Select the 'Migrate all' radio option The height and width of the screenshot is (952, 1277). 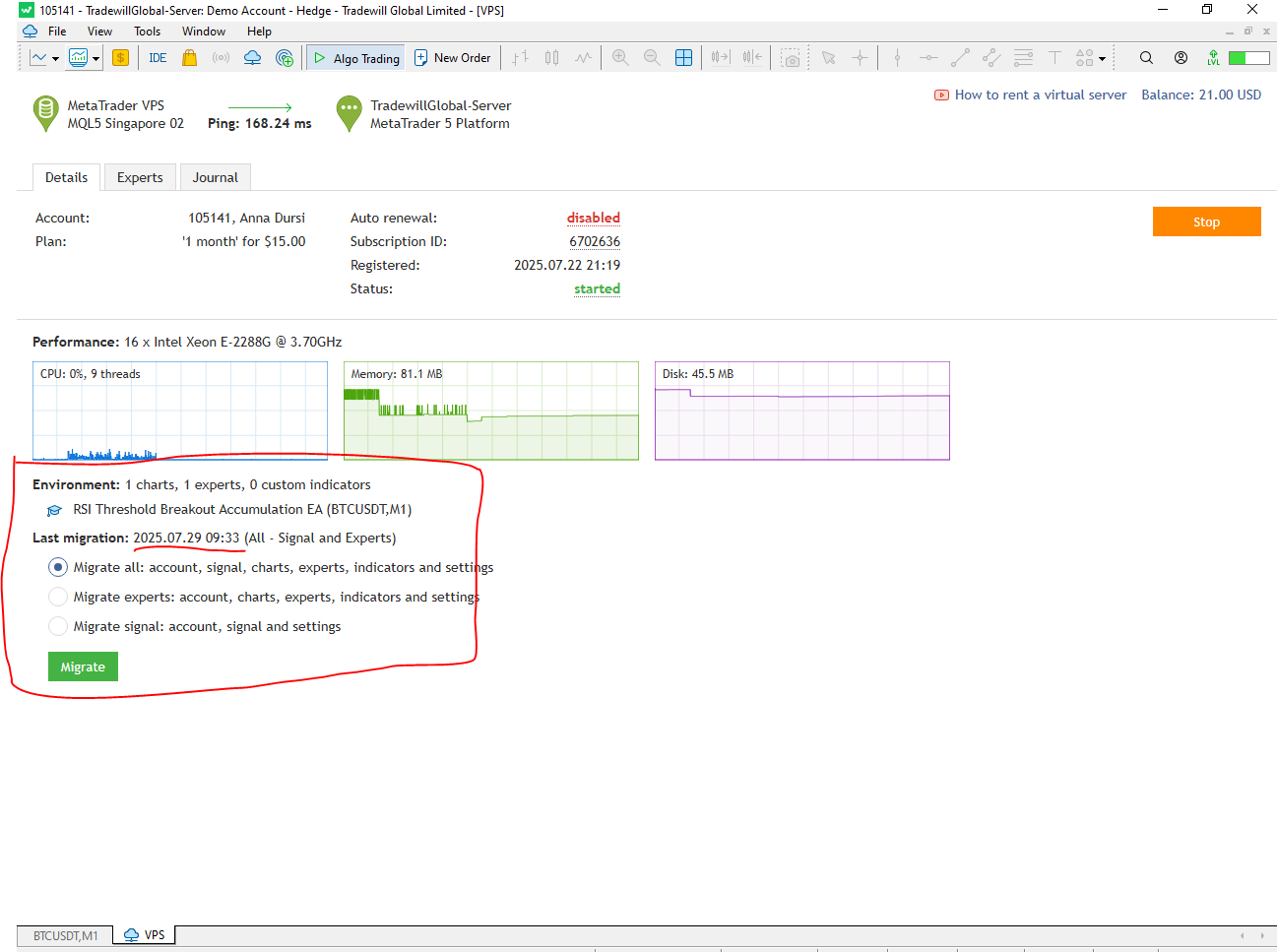click(x=58, y=567)
